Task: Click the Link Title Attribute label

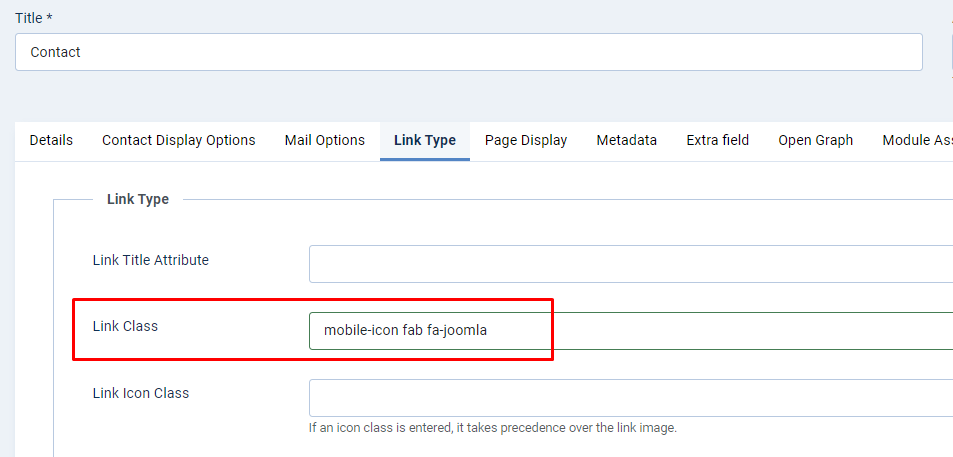Action: (151, 260)
